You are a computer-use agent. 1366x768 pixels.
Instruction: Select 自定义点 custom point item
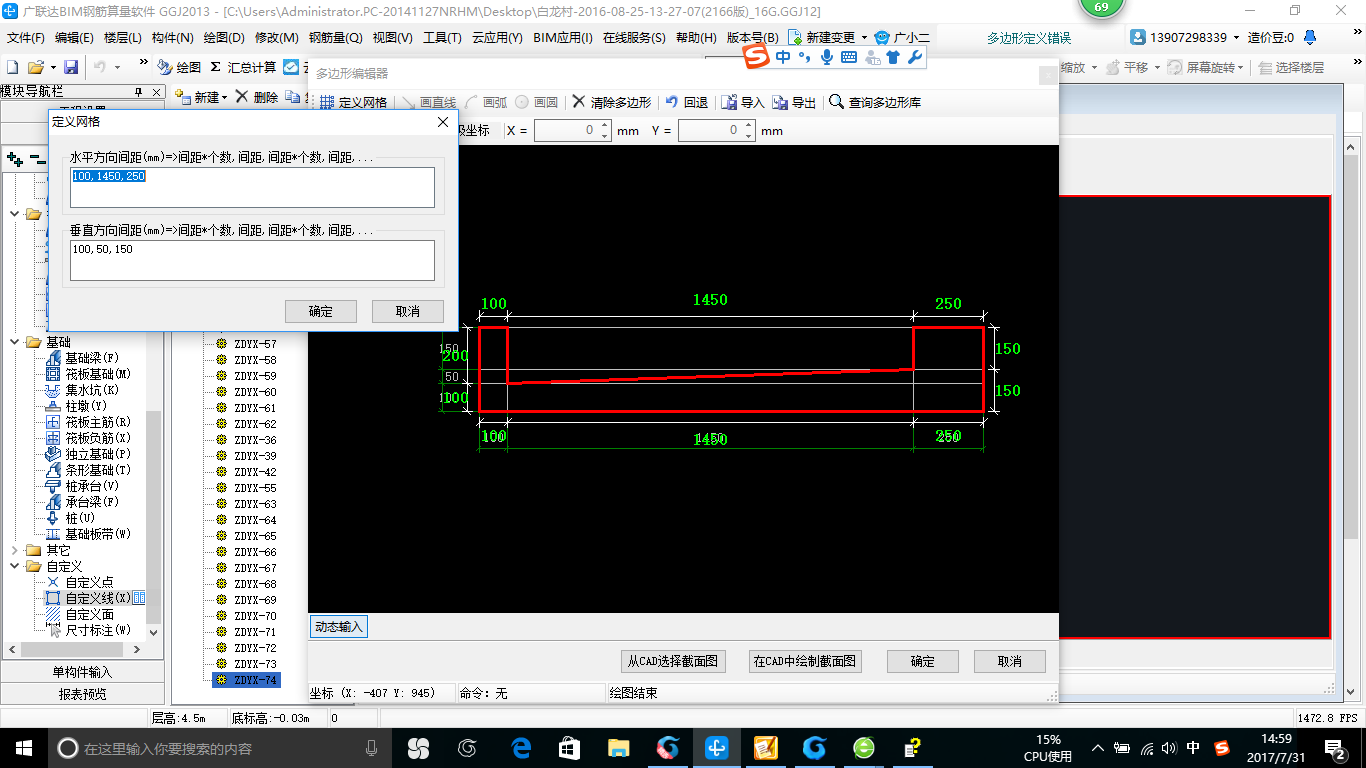pos(79,582)
